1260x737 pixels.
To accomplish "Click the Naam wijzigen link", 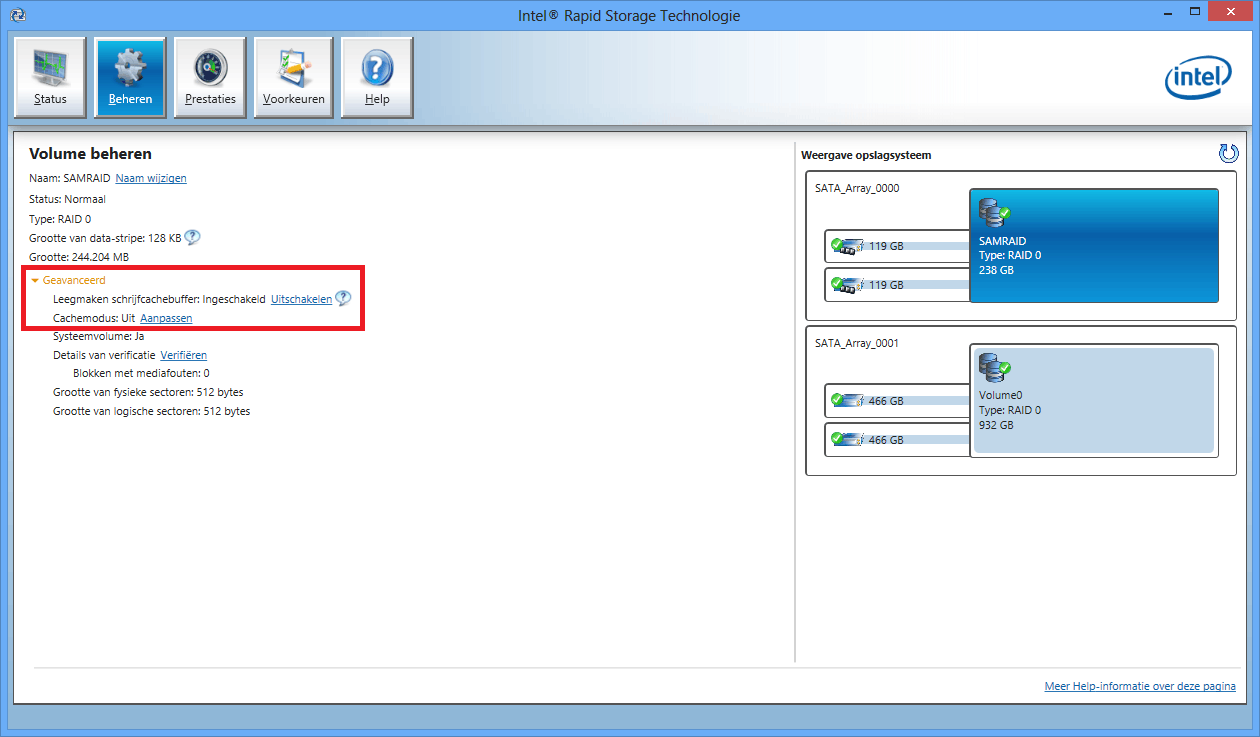I will pyautogui.click(x=151, y=178).
